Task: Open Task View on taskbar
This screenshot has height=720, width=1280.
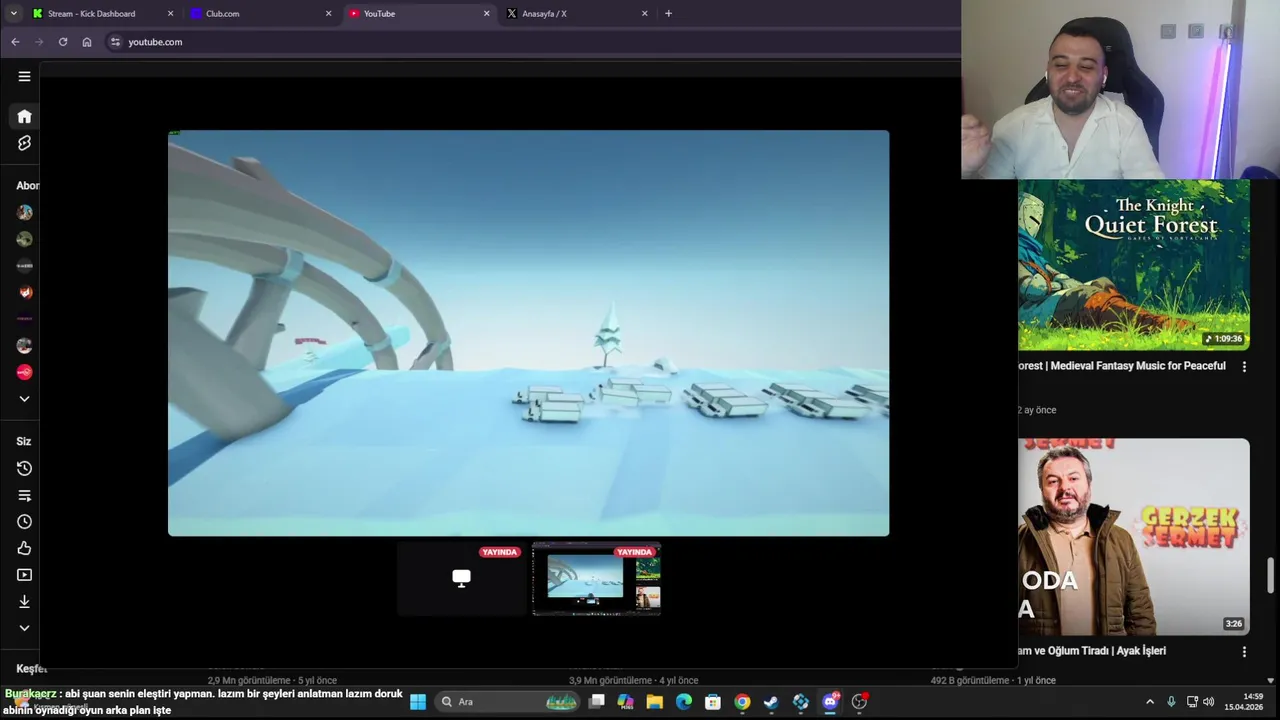Action: (596, 702)
